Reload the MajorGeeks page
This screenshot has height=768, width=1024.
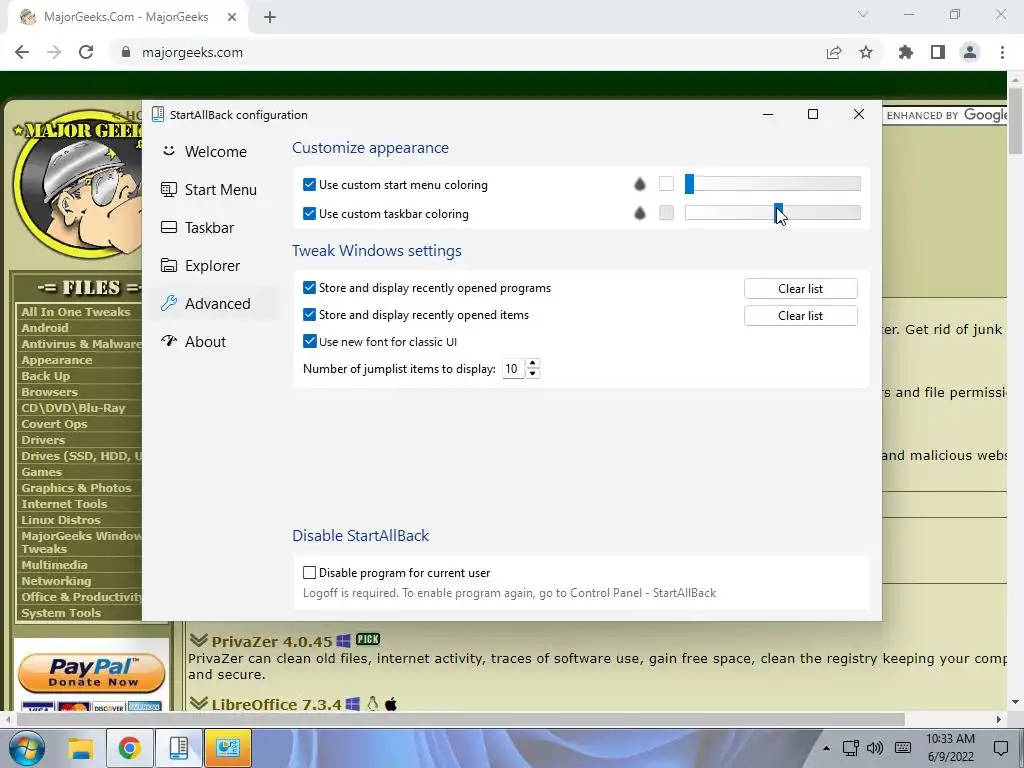tap(86, 52)
